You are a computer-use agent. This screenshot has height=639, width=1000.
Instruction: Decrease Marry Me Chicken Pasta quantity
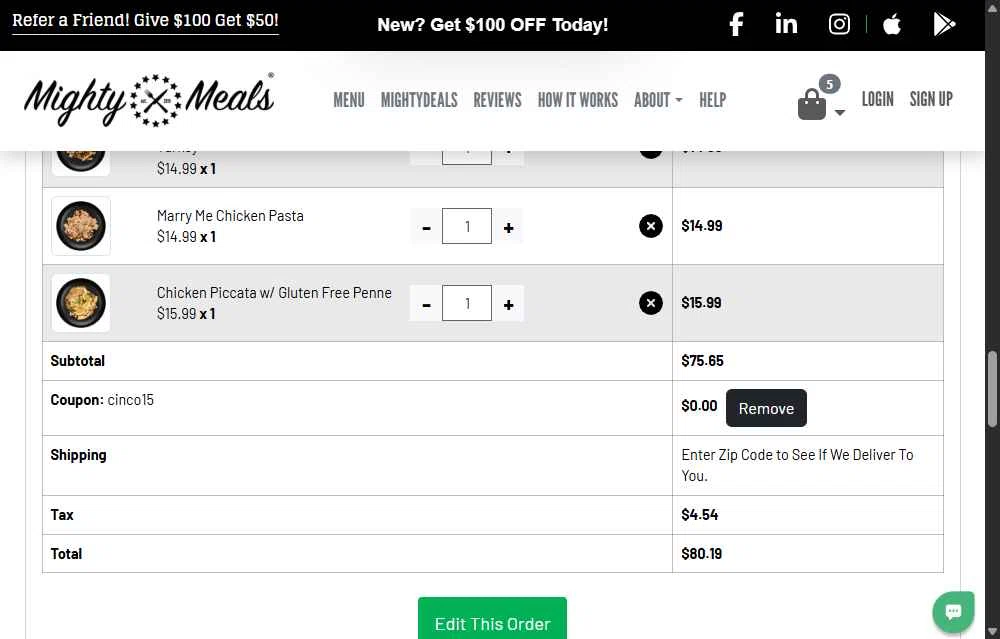(x=426, y=227)
